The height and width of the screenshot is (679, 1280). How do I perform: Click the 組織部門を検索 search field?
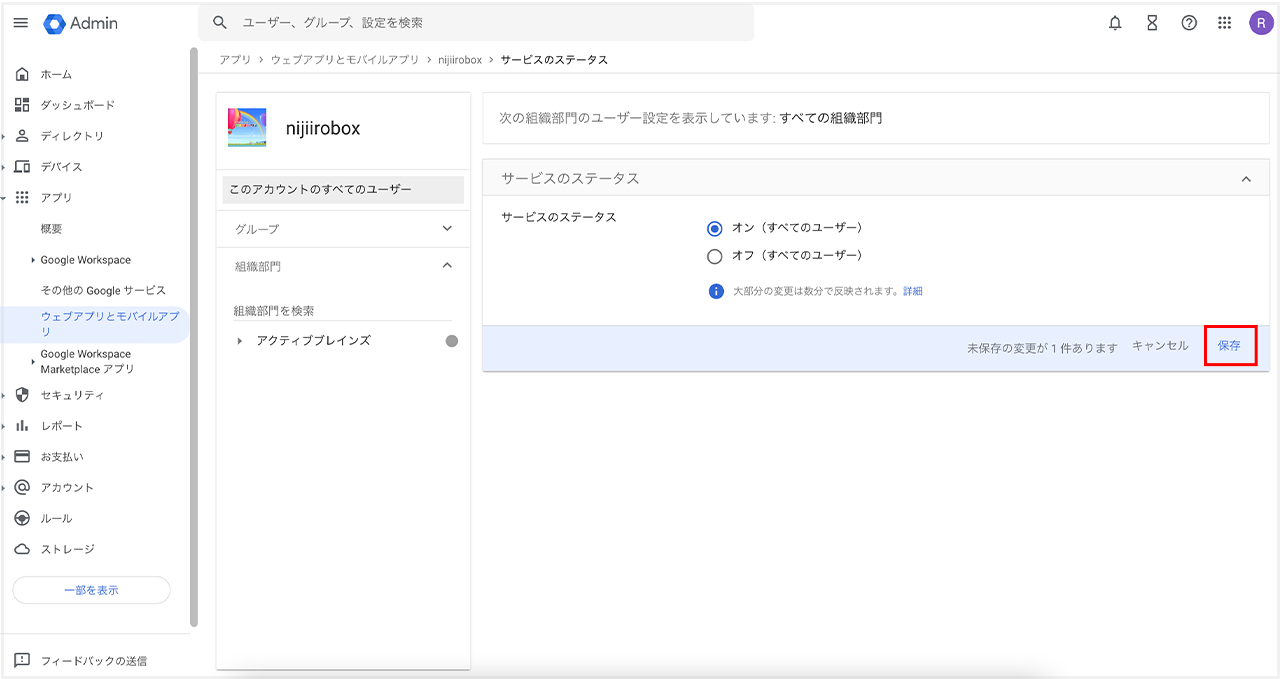342,311
